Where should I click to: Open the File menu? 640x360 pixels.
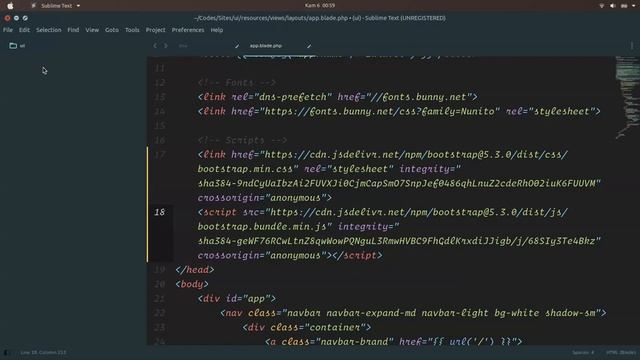click(8, 30)
